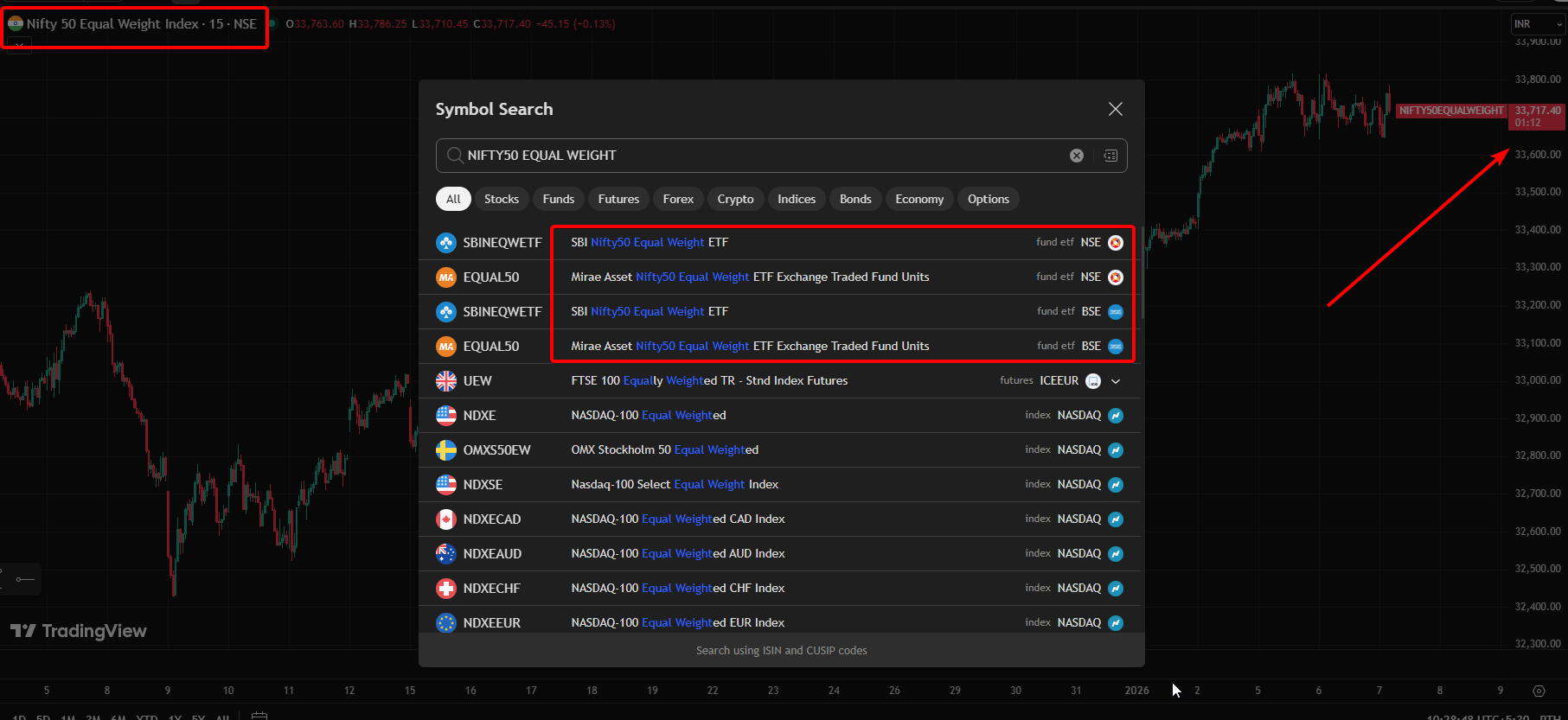Close the Symbol Search dialog
Screen dimensions: 1568x720
pos(1115,109)
